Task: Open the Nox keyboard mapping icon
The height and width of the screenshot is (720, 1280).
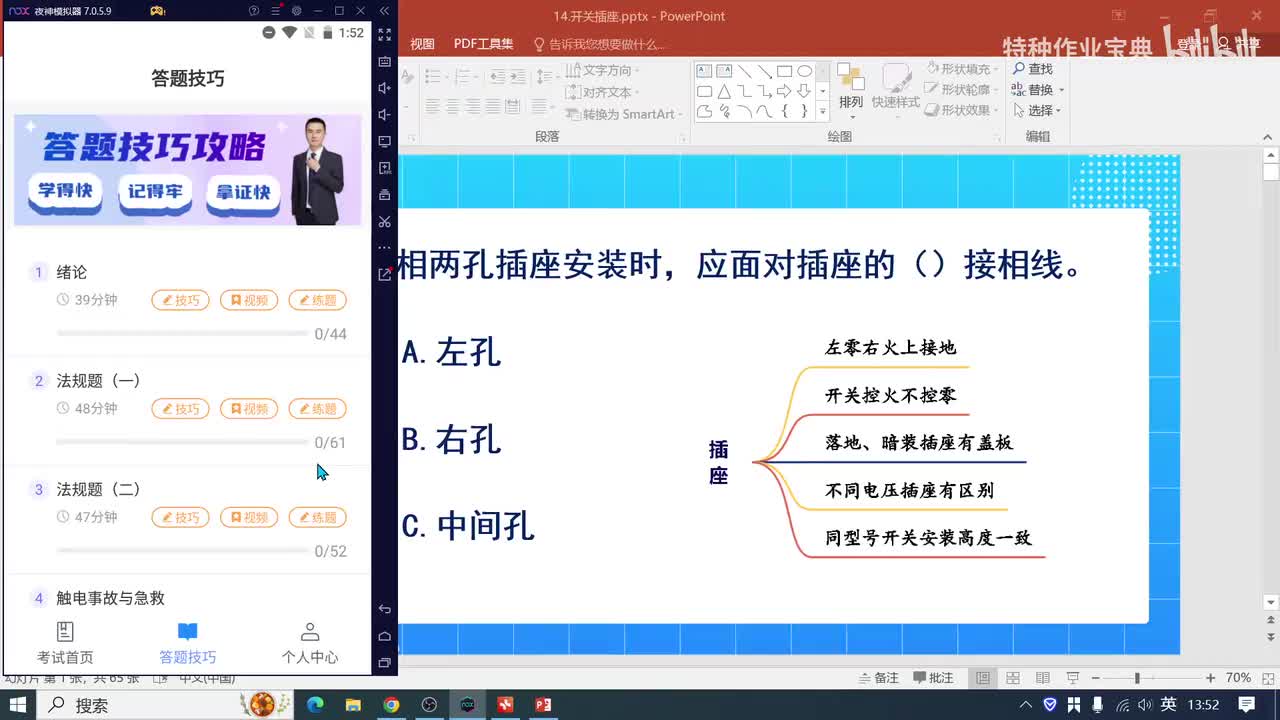Action: 385,61
